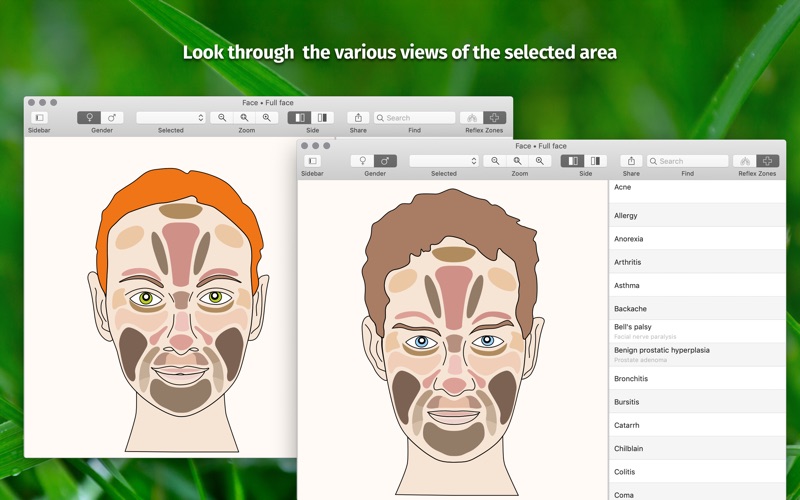Viewport: 800px width, 500px height.
Task: Click the search magnifier in back window Find field
Action: point(381,118)
